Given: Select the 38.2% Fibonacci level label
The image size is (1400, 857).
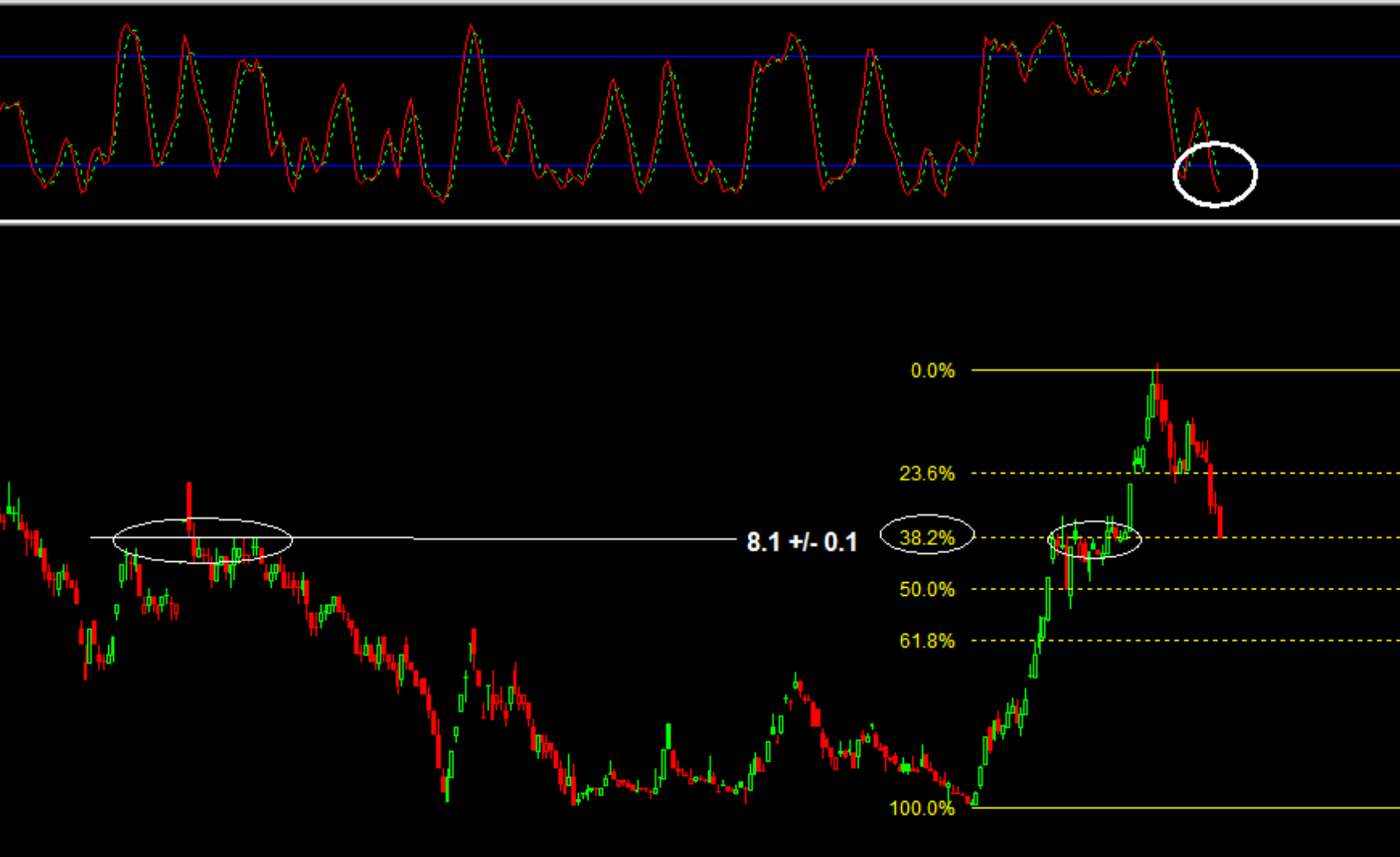Looking at the screenshot, I should point(926,538).
